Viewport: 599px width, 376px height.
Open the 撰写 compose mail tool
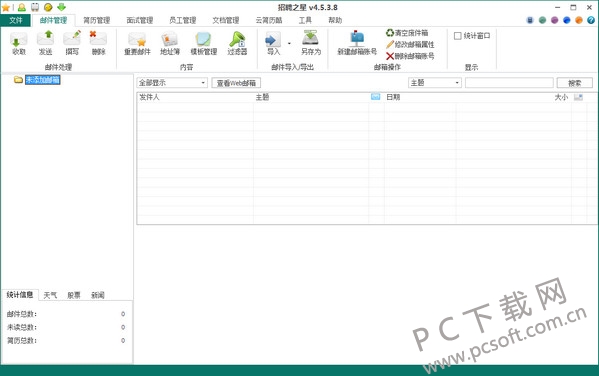pyautogui.click(x=72, y=44)
